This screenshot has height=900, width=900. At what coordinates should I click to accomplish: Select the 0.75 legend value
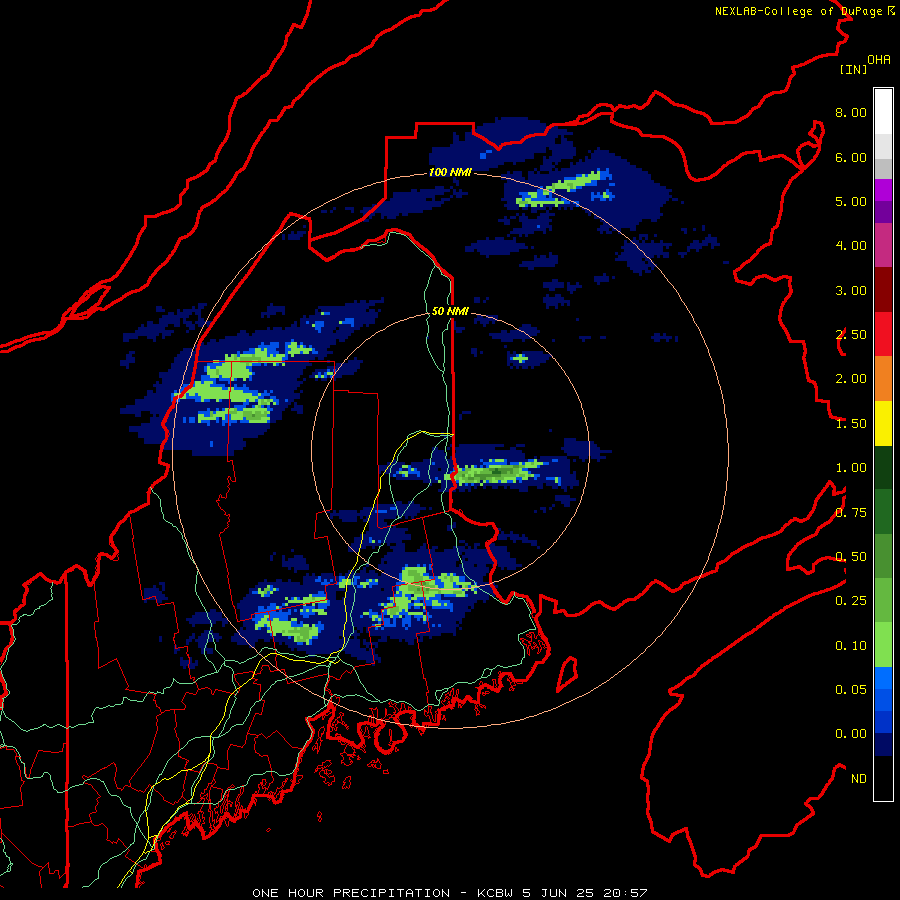851,513
